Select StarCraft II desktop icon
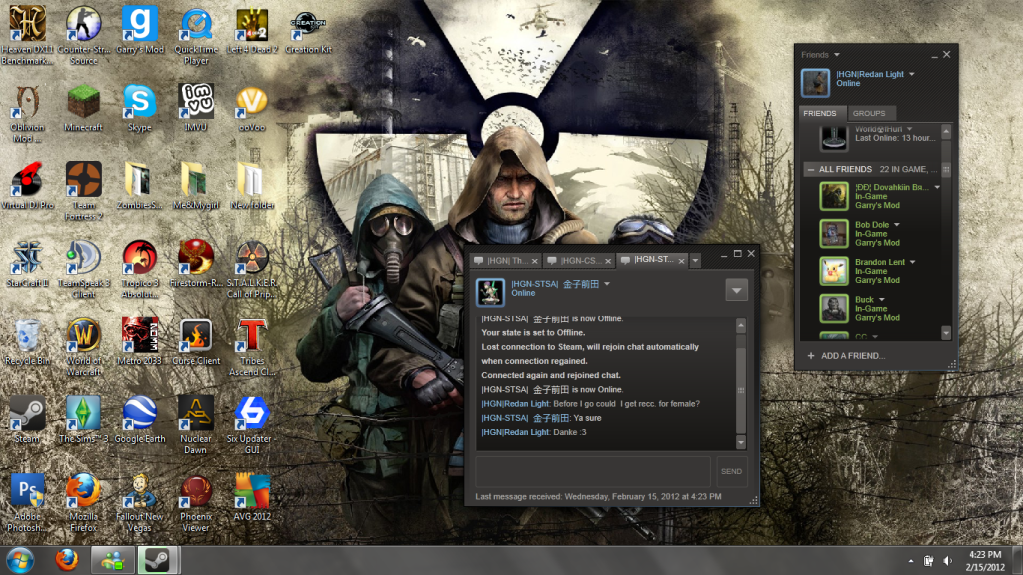1023x575 pixels. coord(27,264)
